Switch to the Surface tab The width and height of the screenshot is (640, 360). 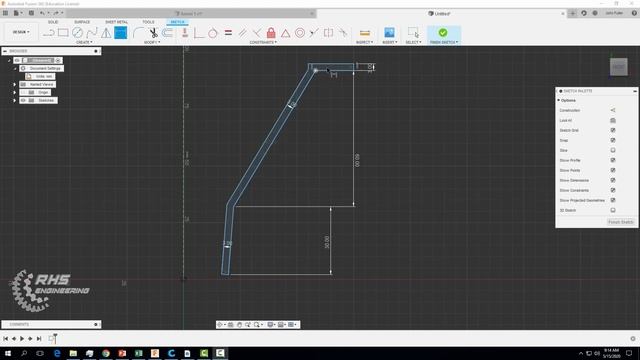pyautogui.click(x=82, y=22)
